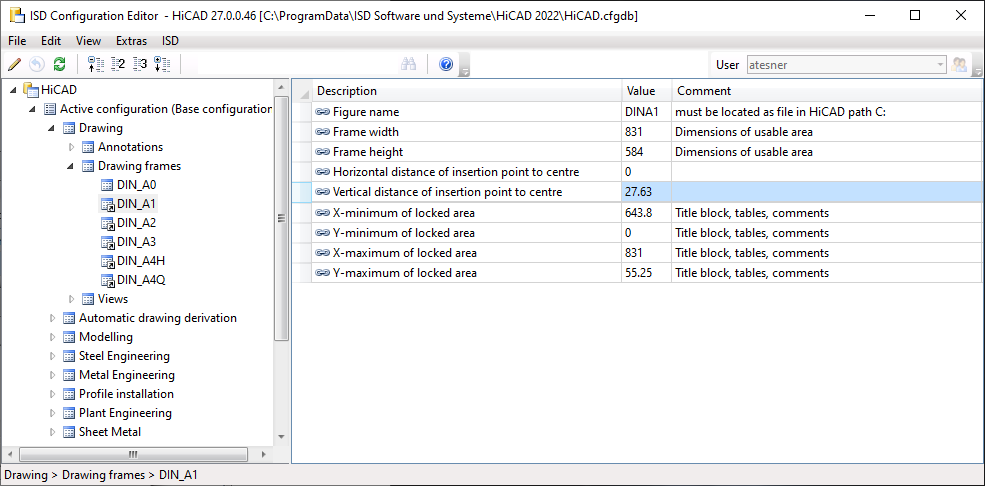Click the link icon beside Y-minimum of locked area
Image resolution: width=985 pixels, height=486 pixels.
pyautogui.click(x=323, y=233)
